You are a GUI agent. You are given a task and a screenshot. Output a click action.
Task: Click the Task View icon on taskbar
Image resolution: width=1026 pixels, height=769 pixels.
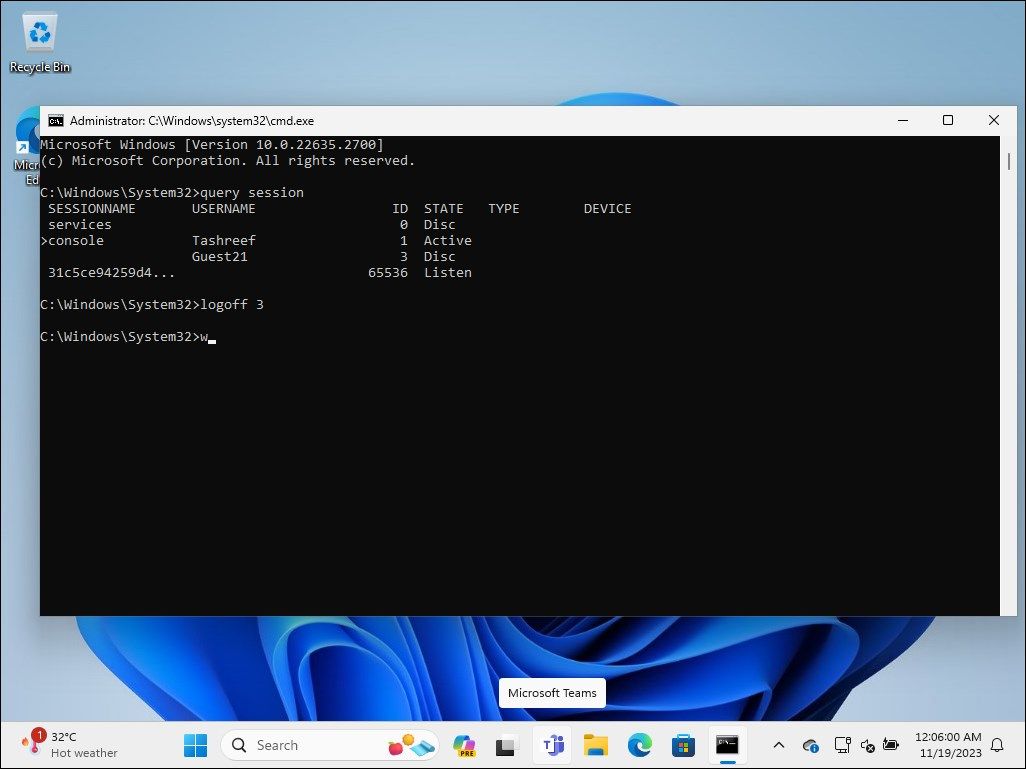click(x=506, y=745)
